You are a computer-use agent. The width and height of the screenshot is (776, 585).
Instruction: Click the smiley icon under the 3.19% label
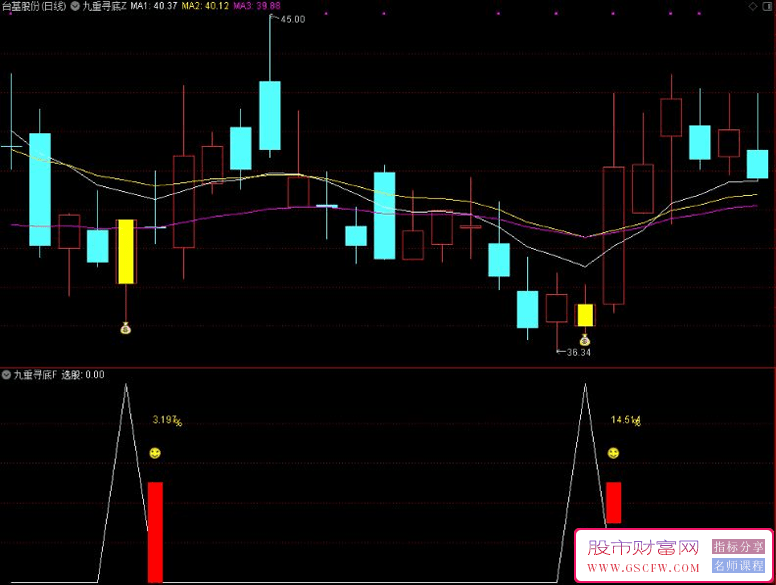155,453
